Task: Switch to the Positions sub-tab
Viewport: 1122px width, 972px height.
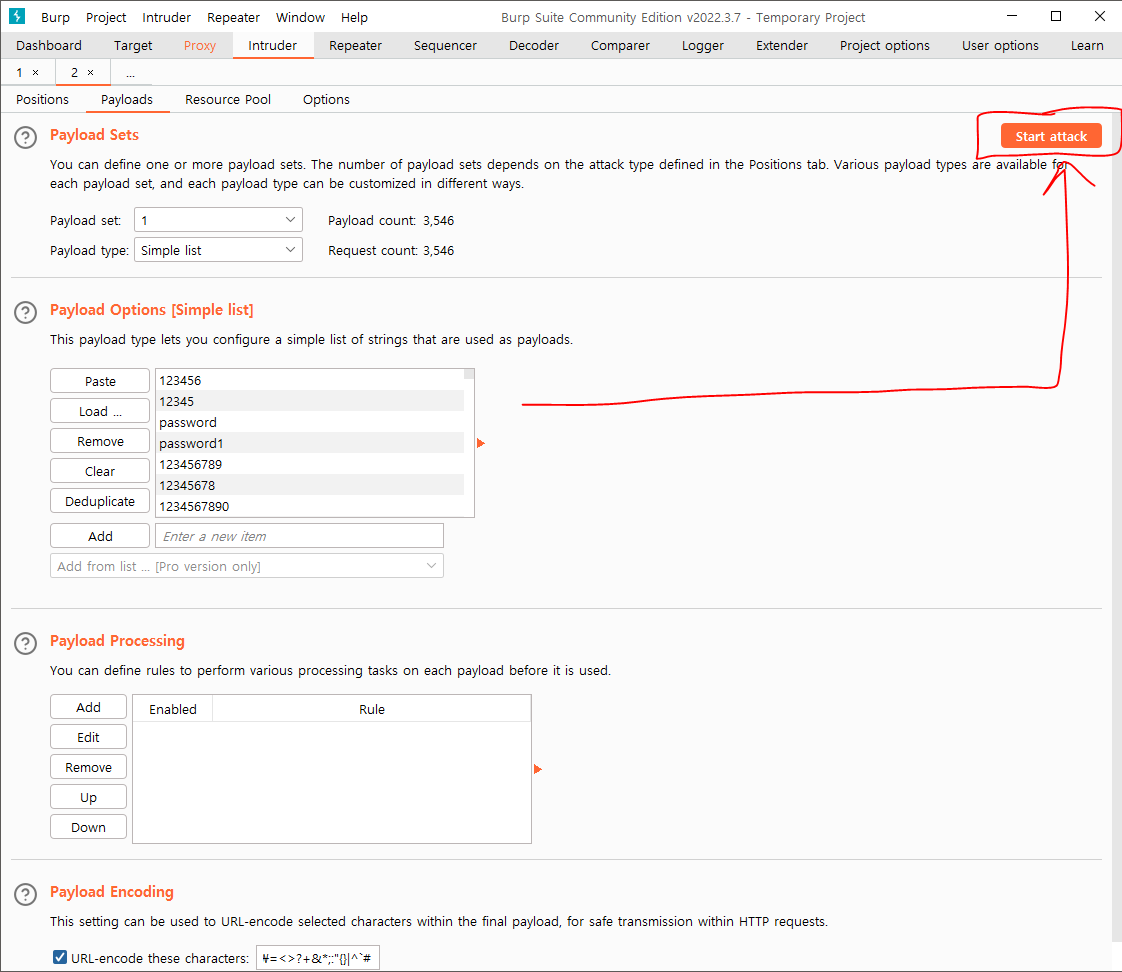Action: [x=42, y=99]
